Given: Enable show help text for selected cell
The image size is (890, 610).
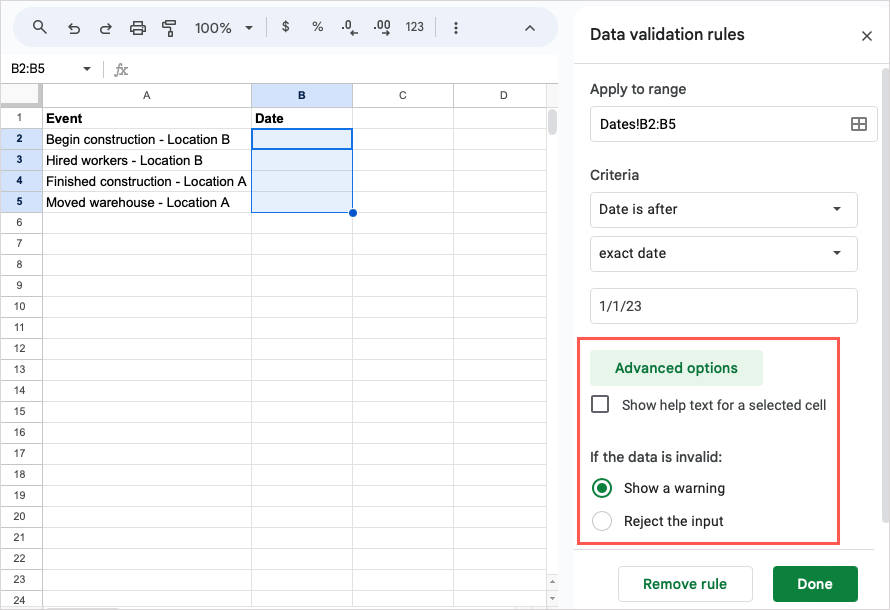Looking at the screenshot, I should 600,404.
